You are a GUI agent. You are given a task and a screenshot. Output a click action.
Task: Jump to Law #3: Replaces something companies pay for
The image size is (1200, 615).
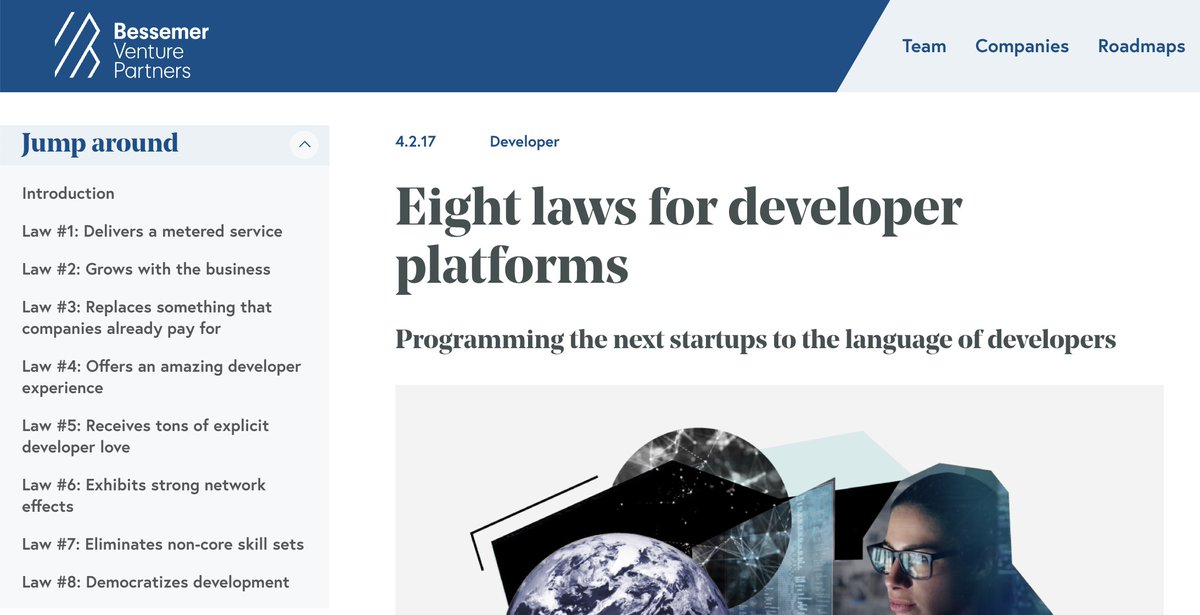pos(147,317)
